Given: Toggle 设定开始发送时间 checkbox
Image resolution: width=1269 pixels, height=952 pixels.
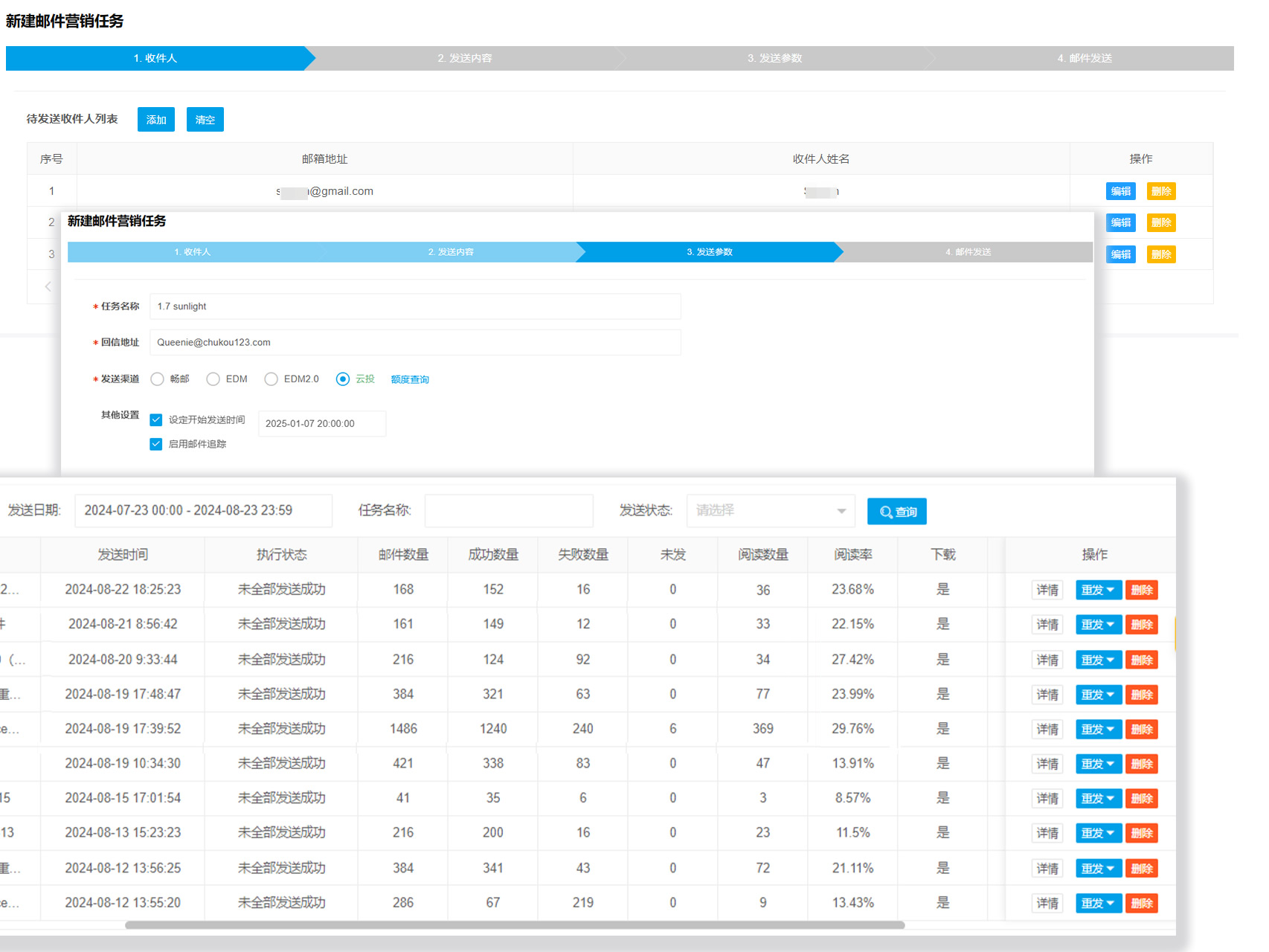Looking at the screenshot, I should 156,420.
